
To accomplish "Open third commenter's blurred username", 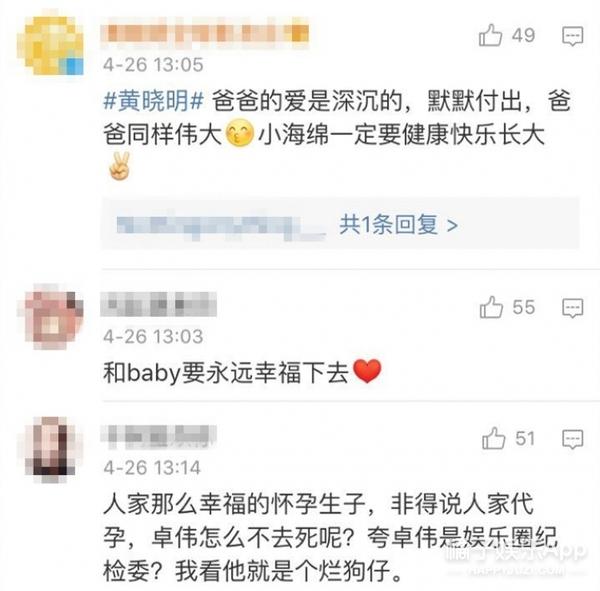I will 158,436.
